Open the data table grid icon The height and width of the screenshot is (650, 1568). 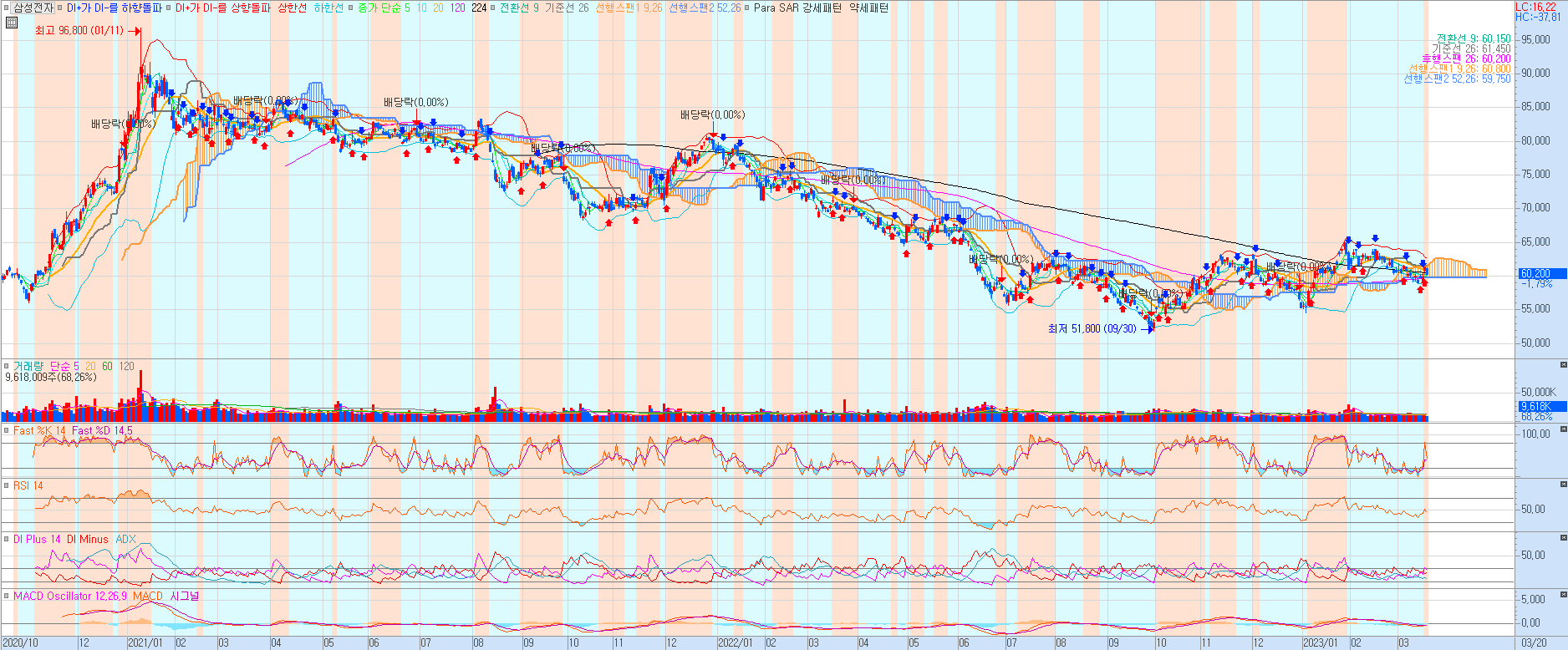11,23
